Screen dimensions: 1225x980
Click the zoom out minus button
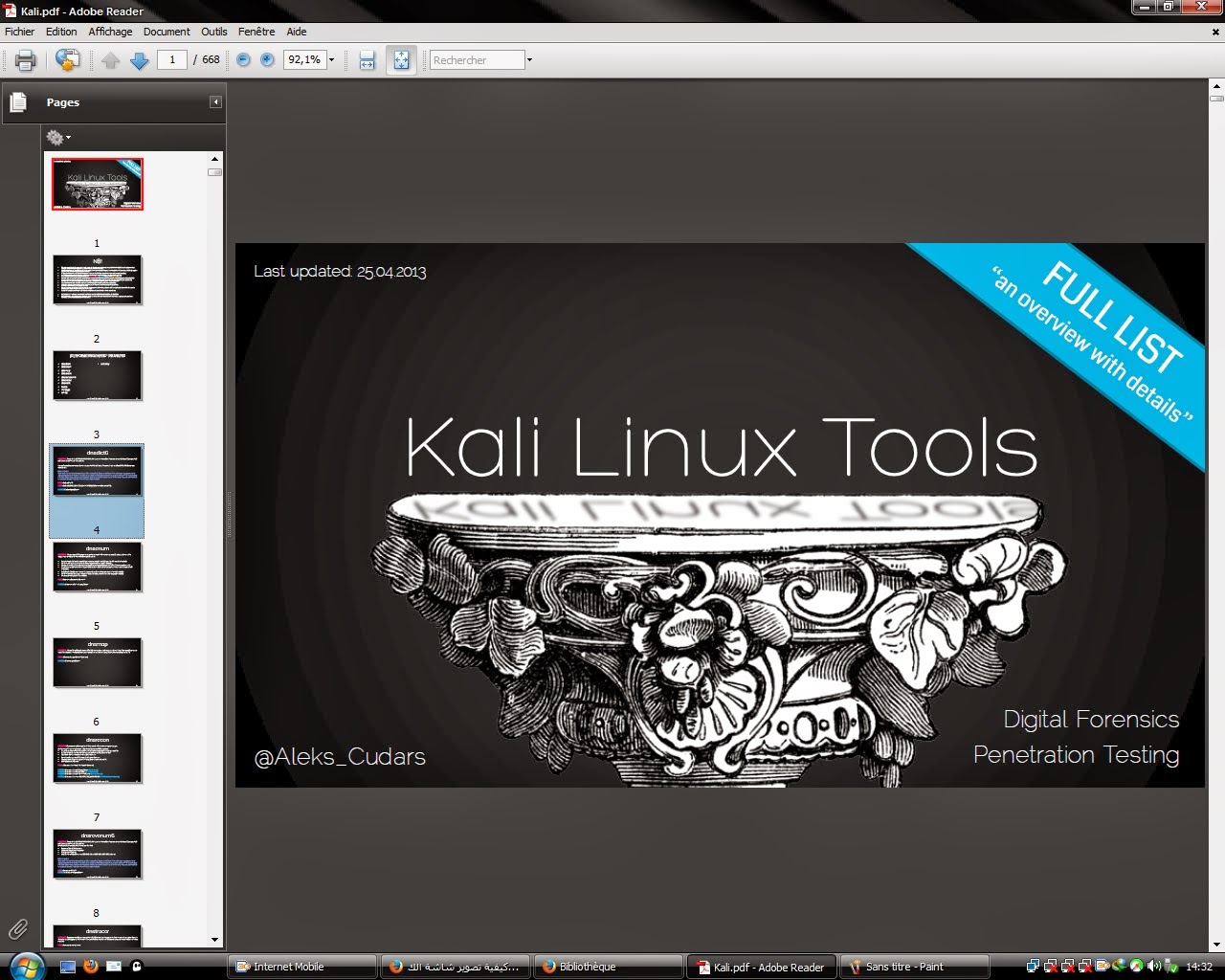(x=243, y=59)
